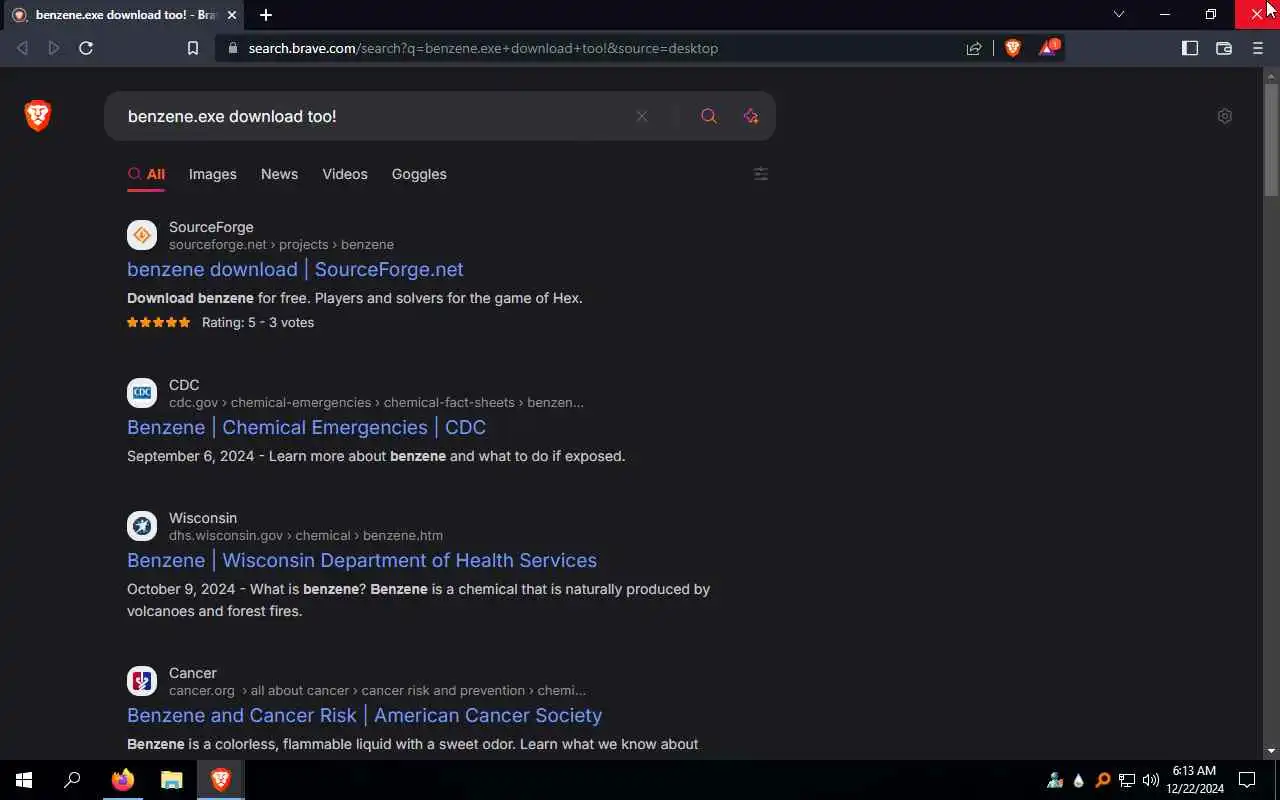Open search filters sliders icon

tap(761, 174)
